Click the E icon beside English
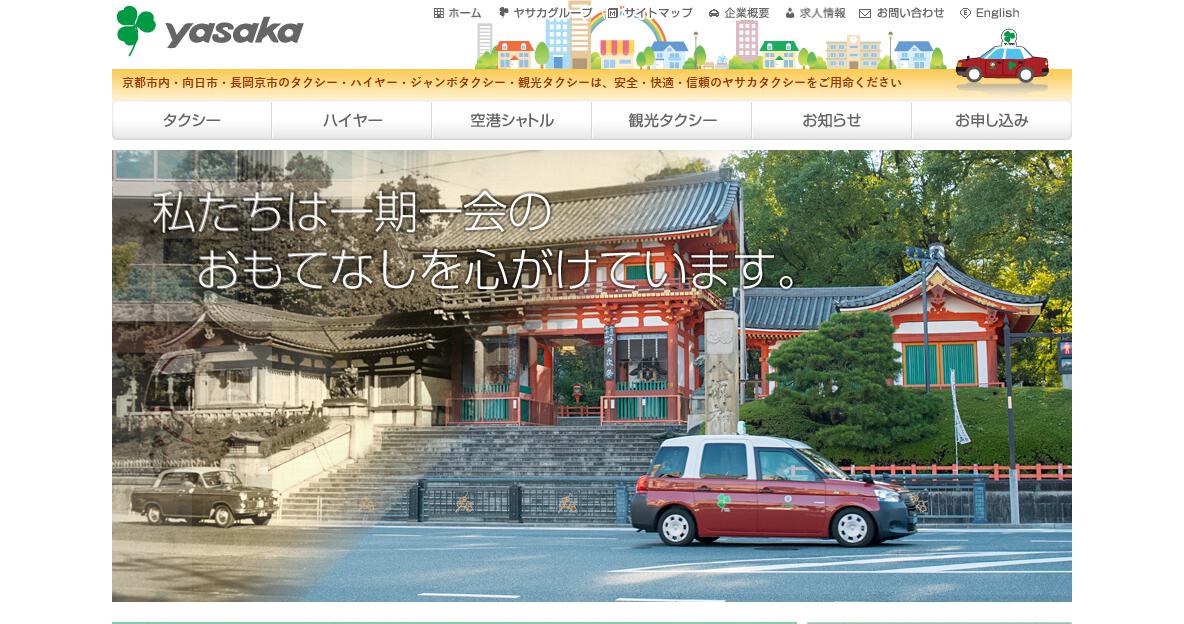 (x=965, y=13)
